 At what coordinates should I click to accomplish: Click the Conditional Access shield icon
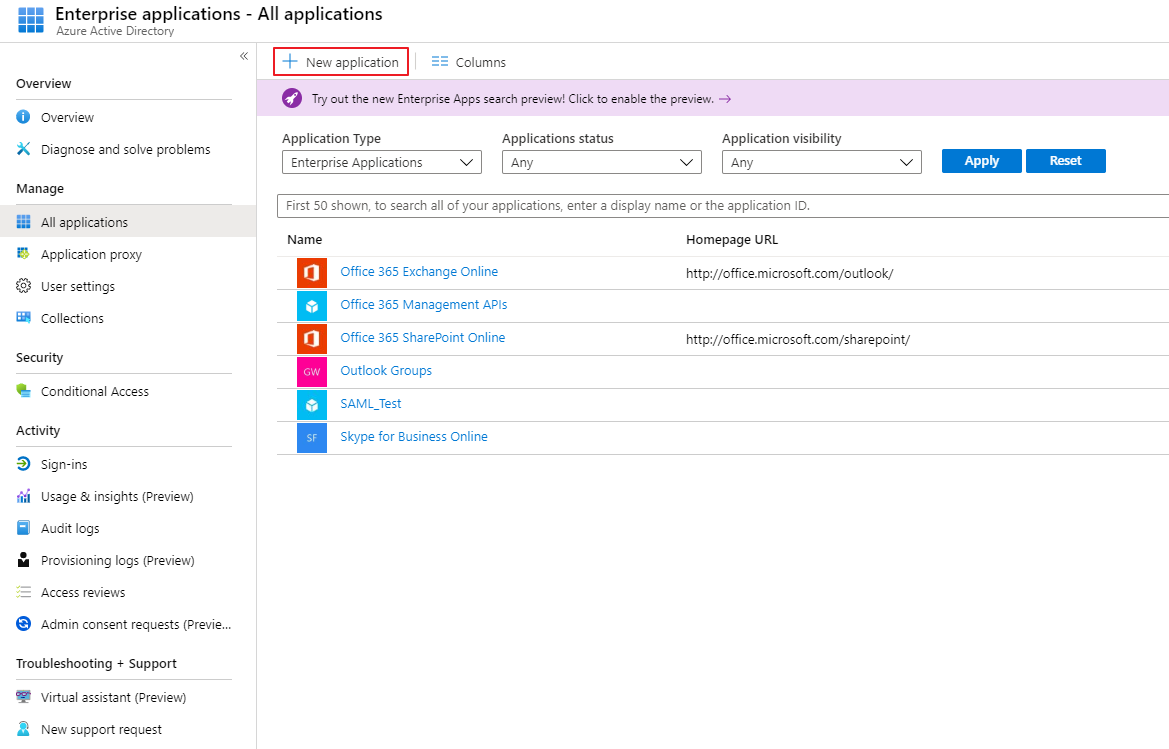pyautogui.click(x=24, y=391)
